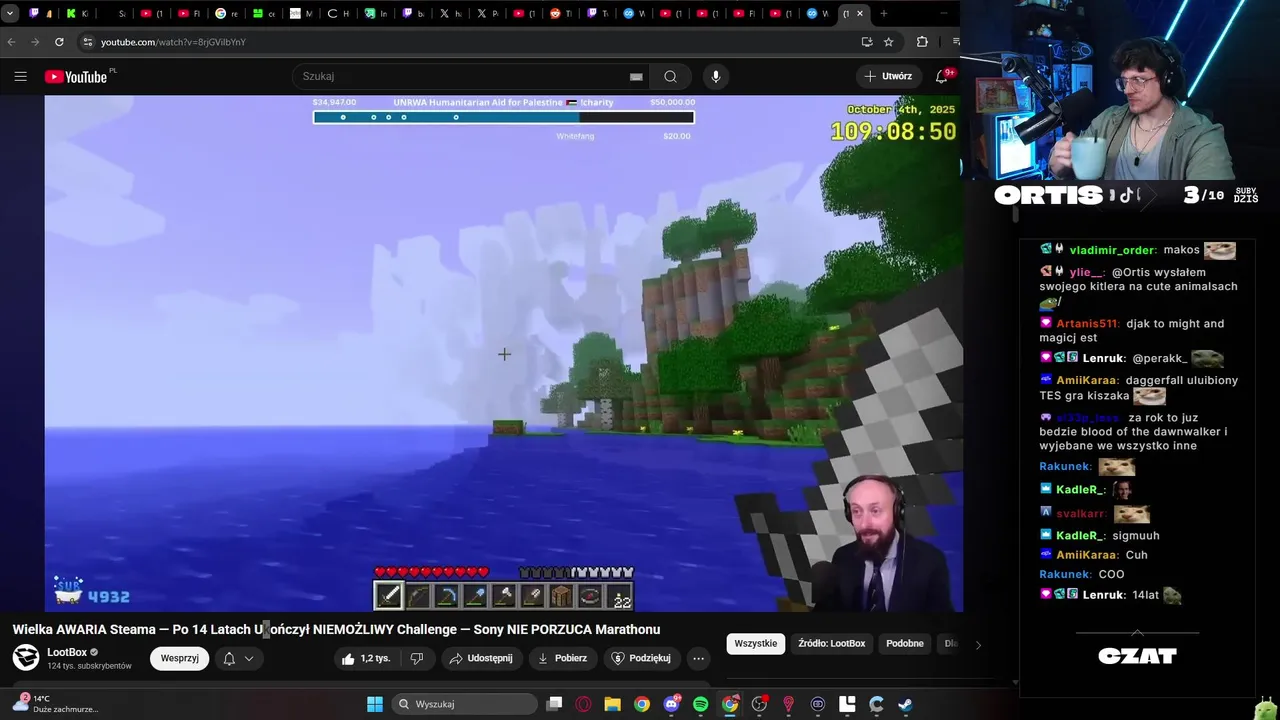
Task: Open more actions three-dot menu under video
Action: (x=698, y=658)
